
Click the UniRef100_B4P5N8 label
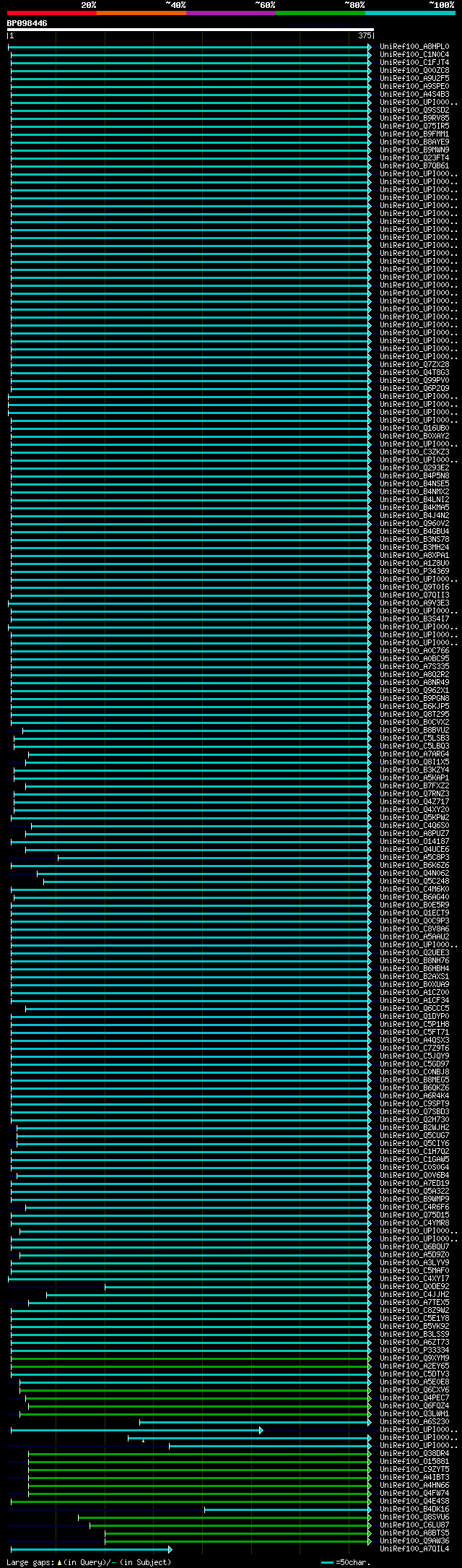pos(414,476)
